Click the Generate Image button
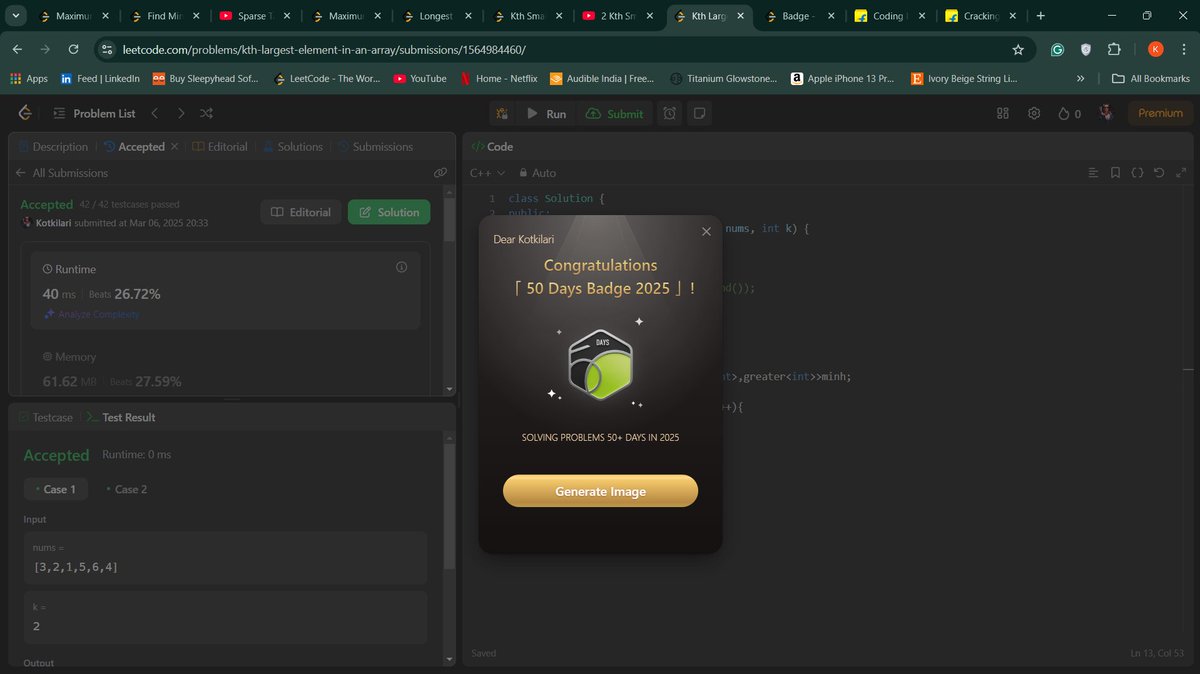 pyautogui.click(x=600, y=491)
